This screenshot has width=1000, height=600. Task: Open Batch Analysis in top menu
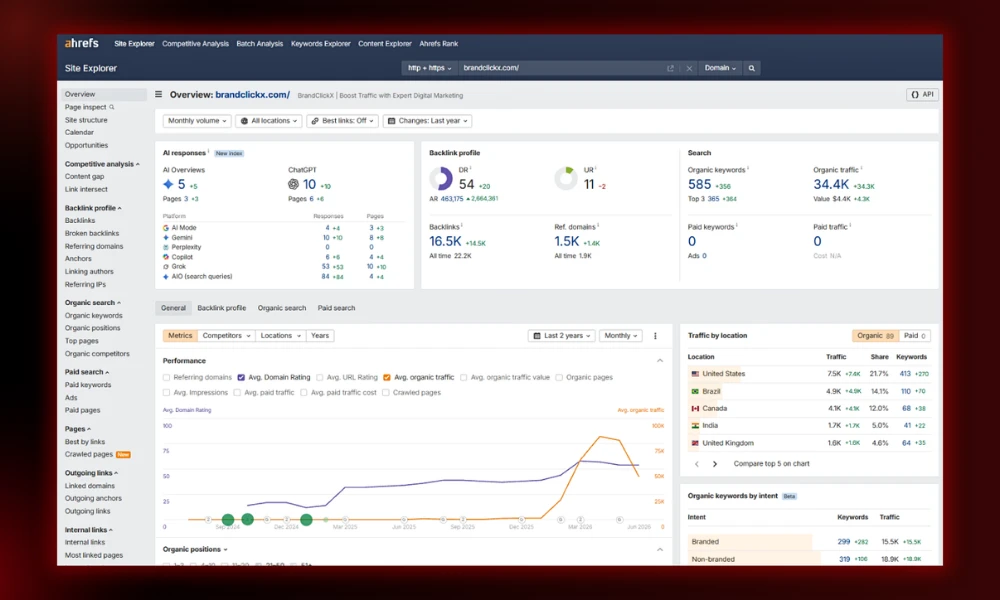click(x=260, y=44)
